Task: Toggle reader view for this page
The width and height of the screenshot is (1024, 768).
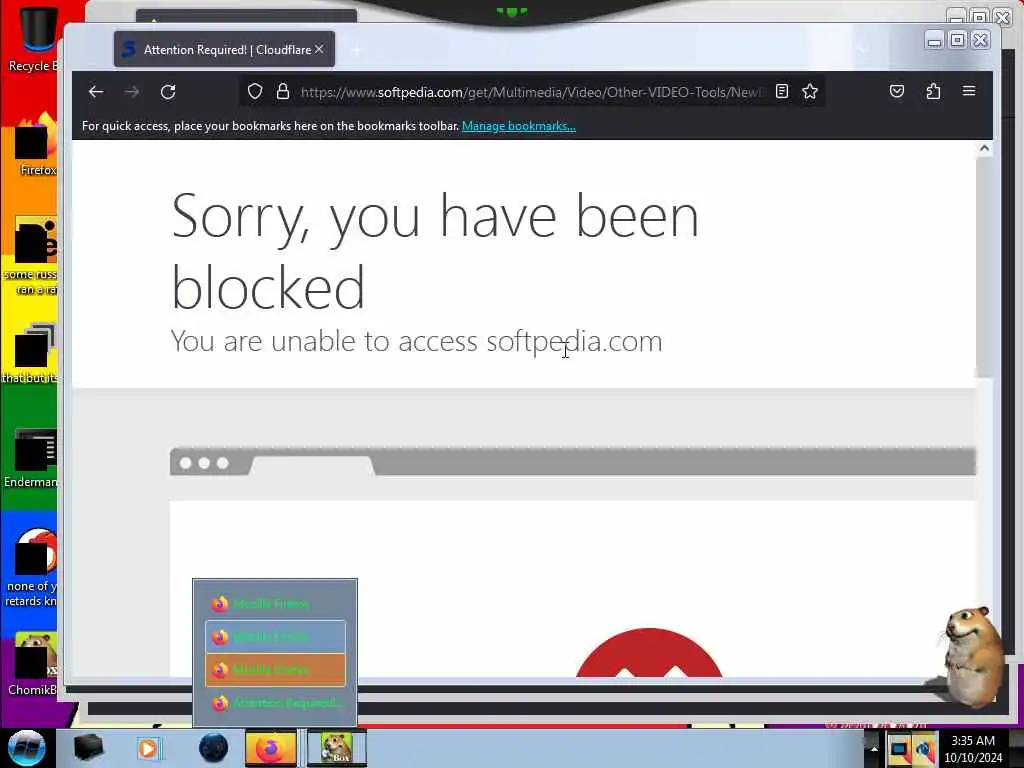Action: pos(782,91)
